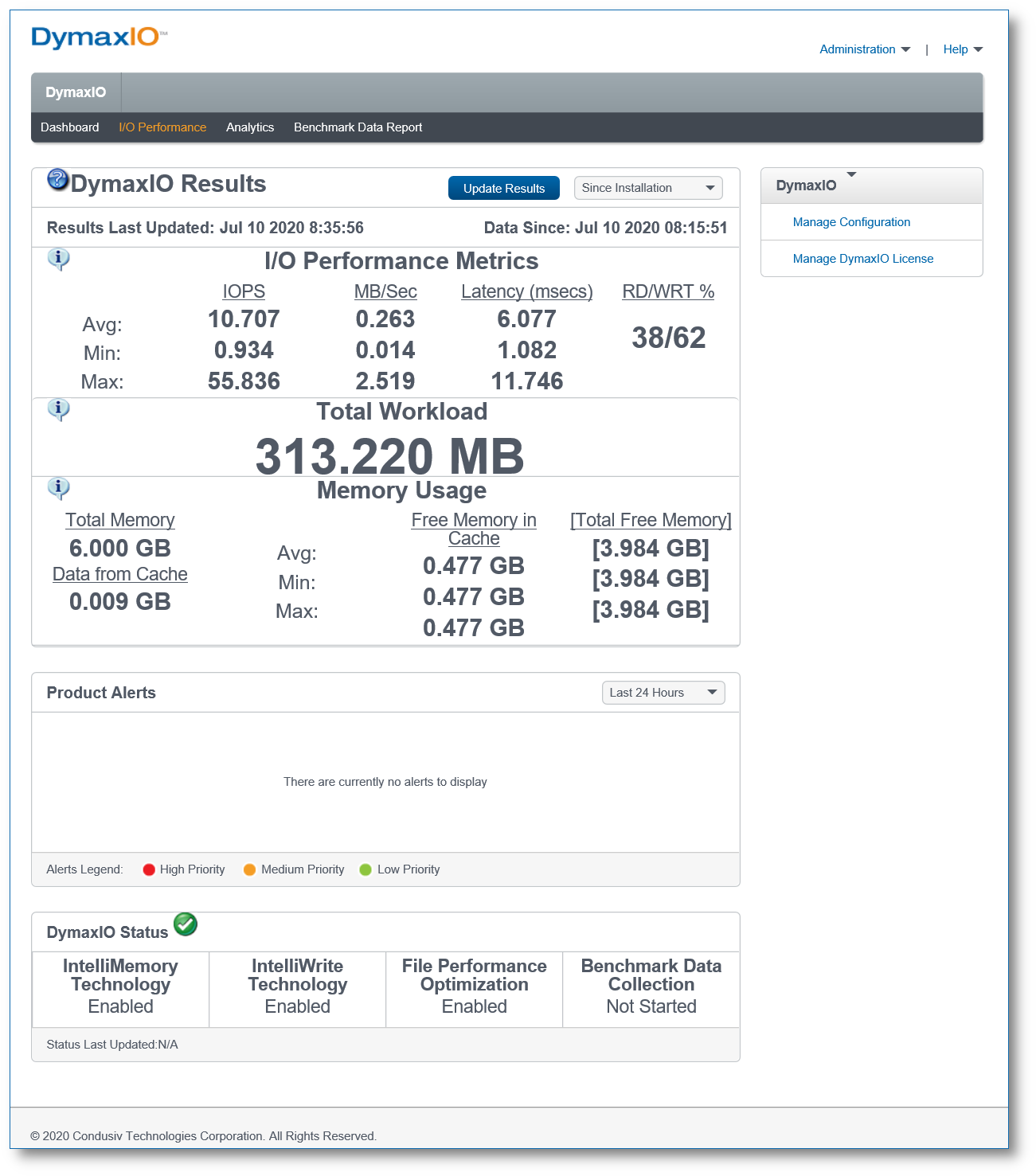Image resolution: width=1036 pixels, height=1176 pixels.
Task: Click the Status Last Updated:N/A text
Action: point(112,1045)
